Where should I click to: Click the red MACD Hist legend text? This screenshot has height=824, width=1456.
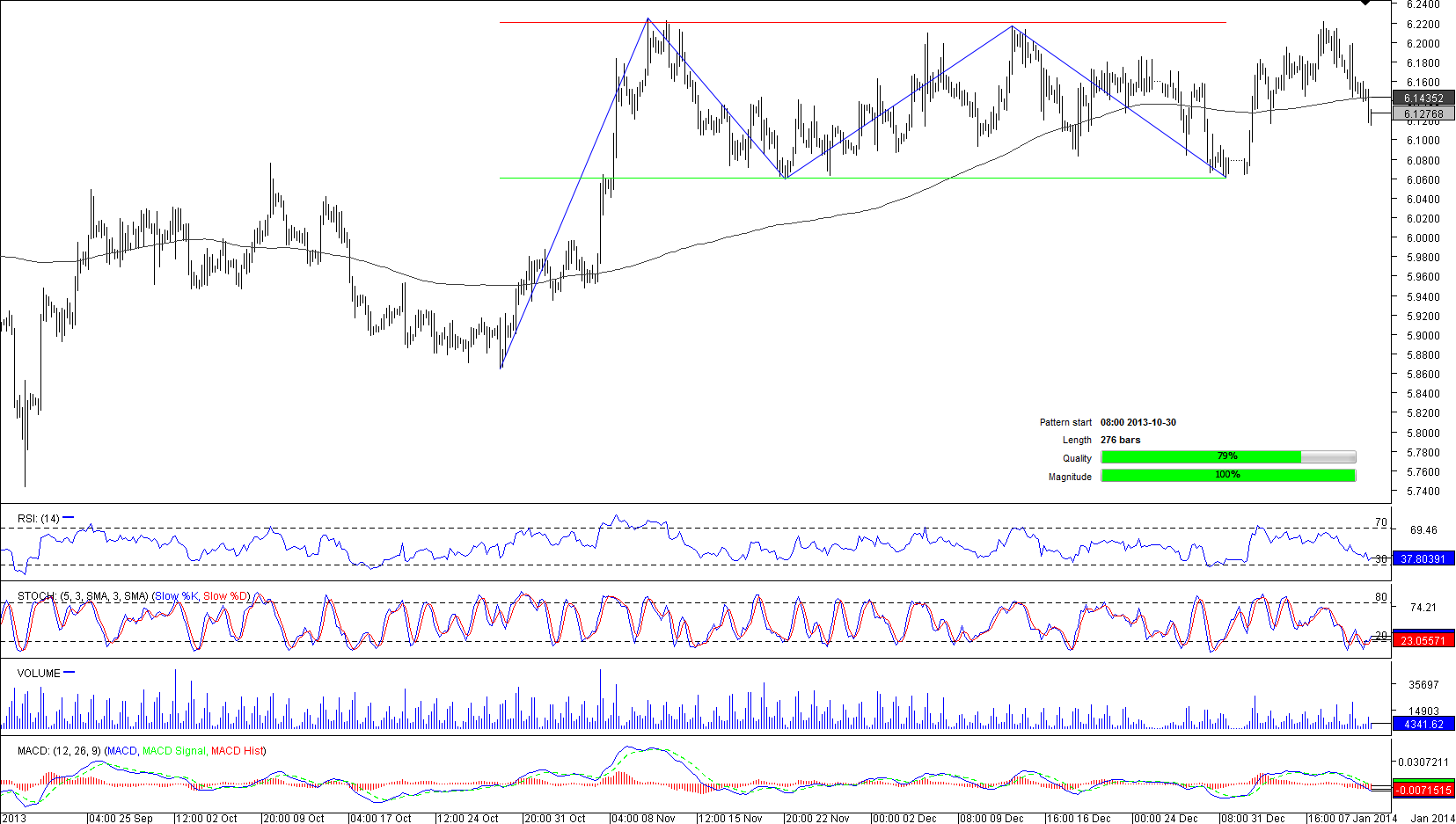click(x=237, y=751)
